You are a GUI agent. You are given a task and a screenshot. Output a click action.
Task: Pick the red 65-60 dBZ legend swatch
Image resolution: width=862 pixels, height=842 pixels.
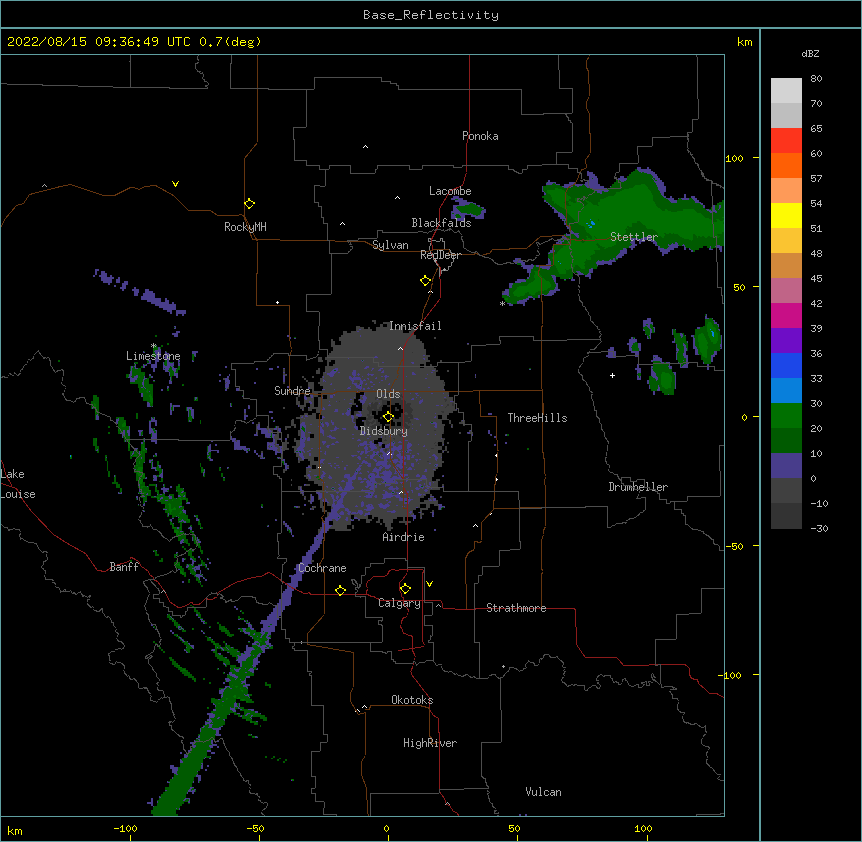point(786,141)
